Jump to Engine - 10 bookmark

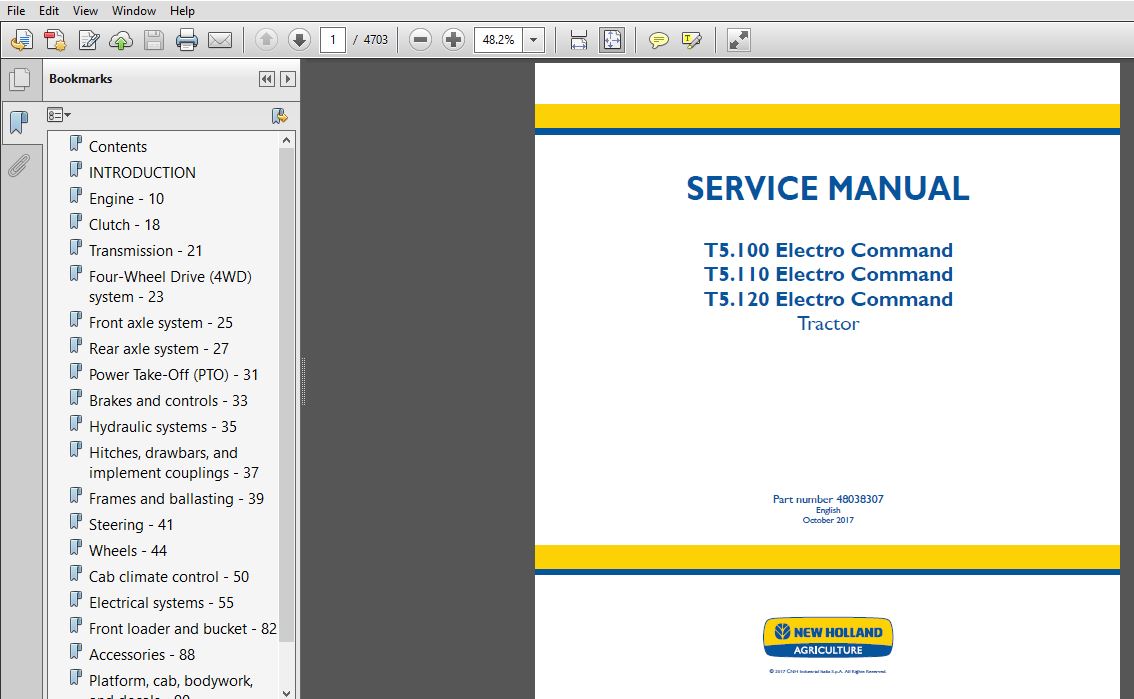coord(127,199)
